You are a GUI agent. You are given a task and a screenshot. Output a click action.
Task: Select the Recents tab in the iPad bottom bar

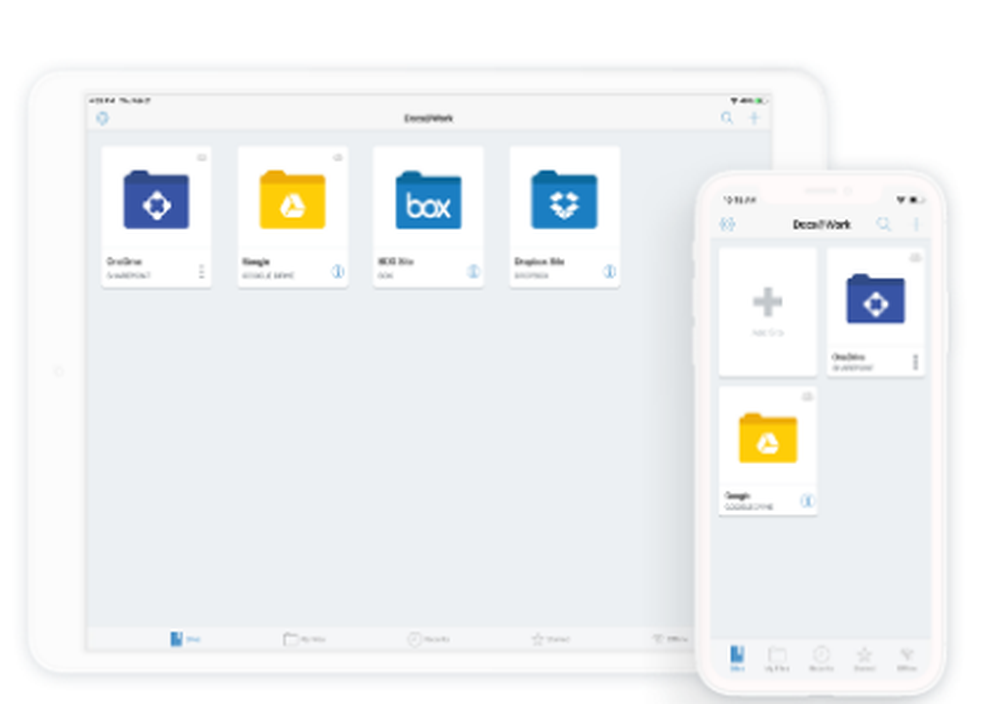(429, 638)
